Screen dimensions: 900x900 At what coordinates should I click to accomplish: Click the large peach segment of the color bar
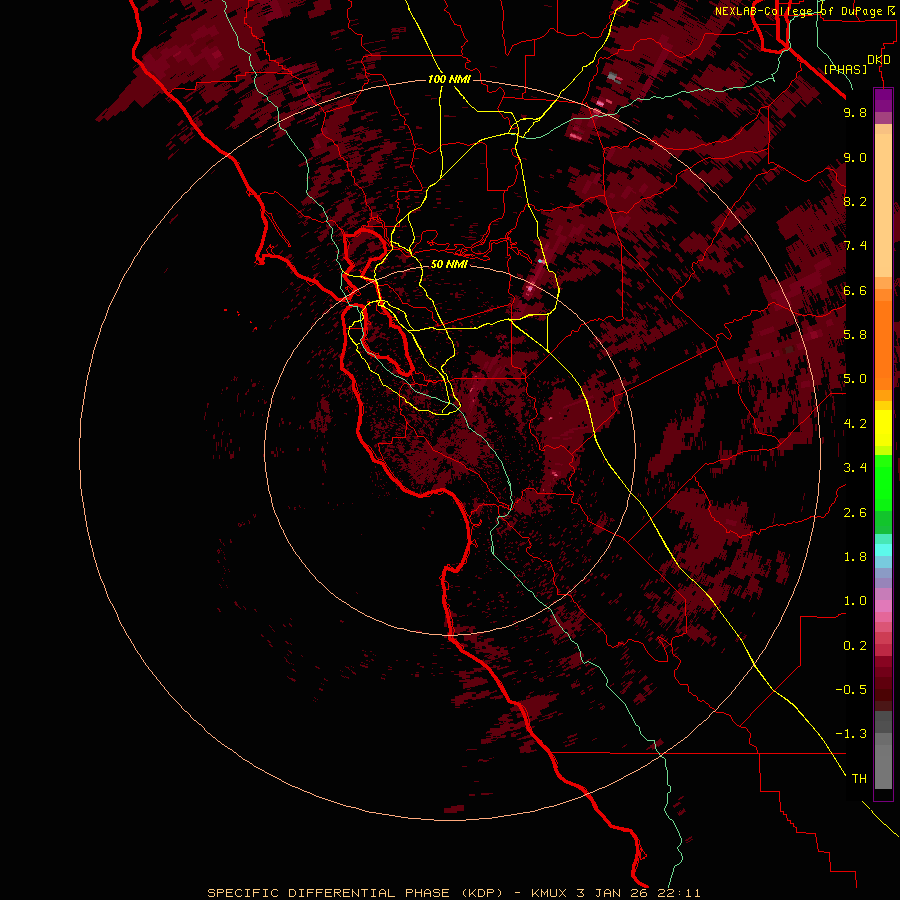pyautogui.click(x=883, y=207)
